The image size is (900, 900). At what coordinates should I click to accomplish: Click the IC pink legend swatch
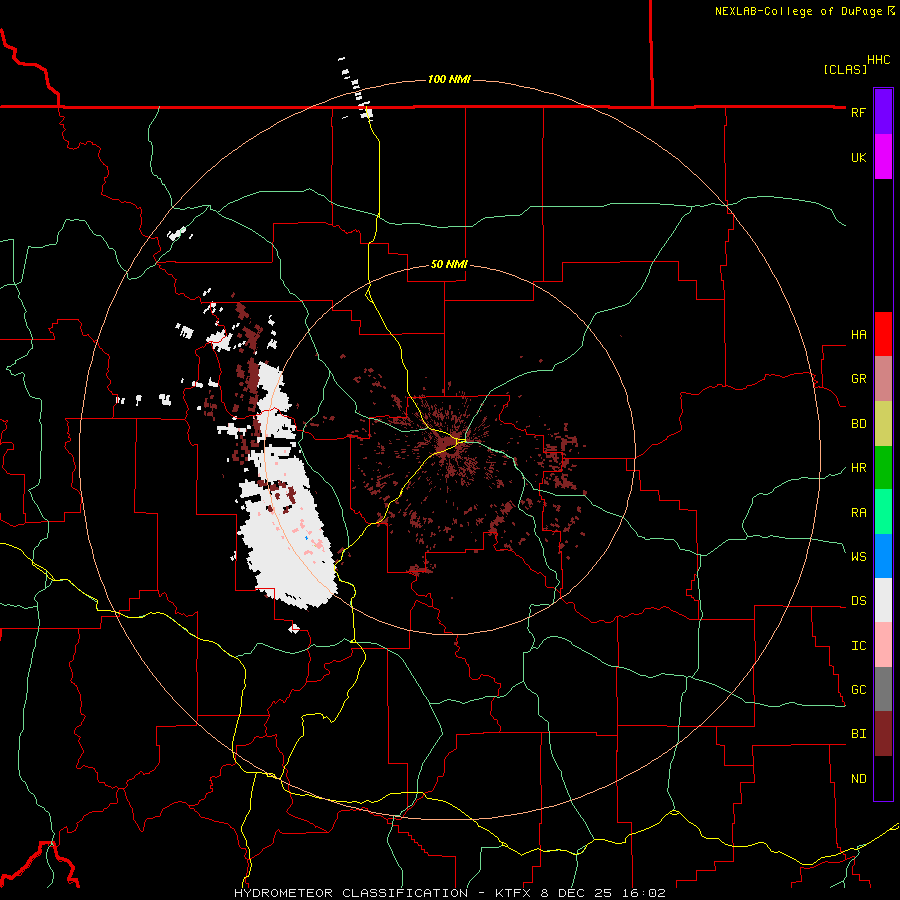coord(883,645)
